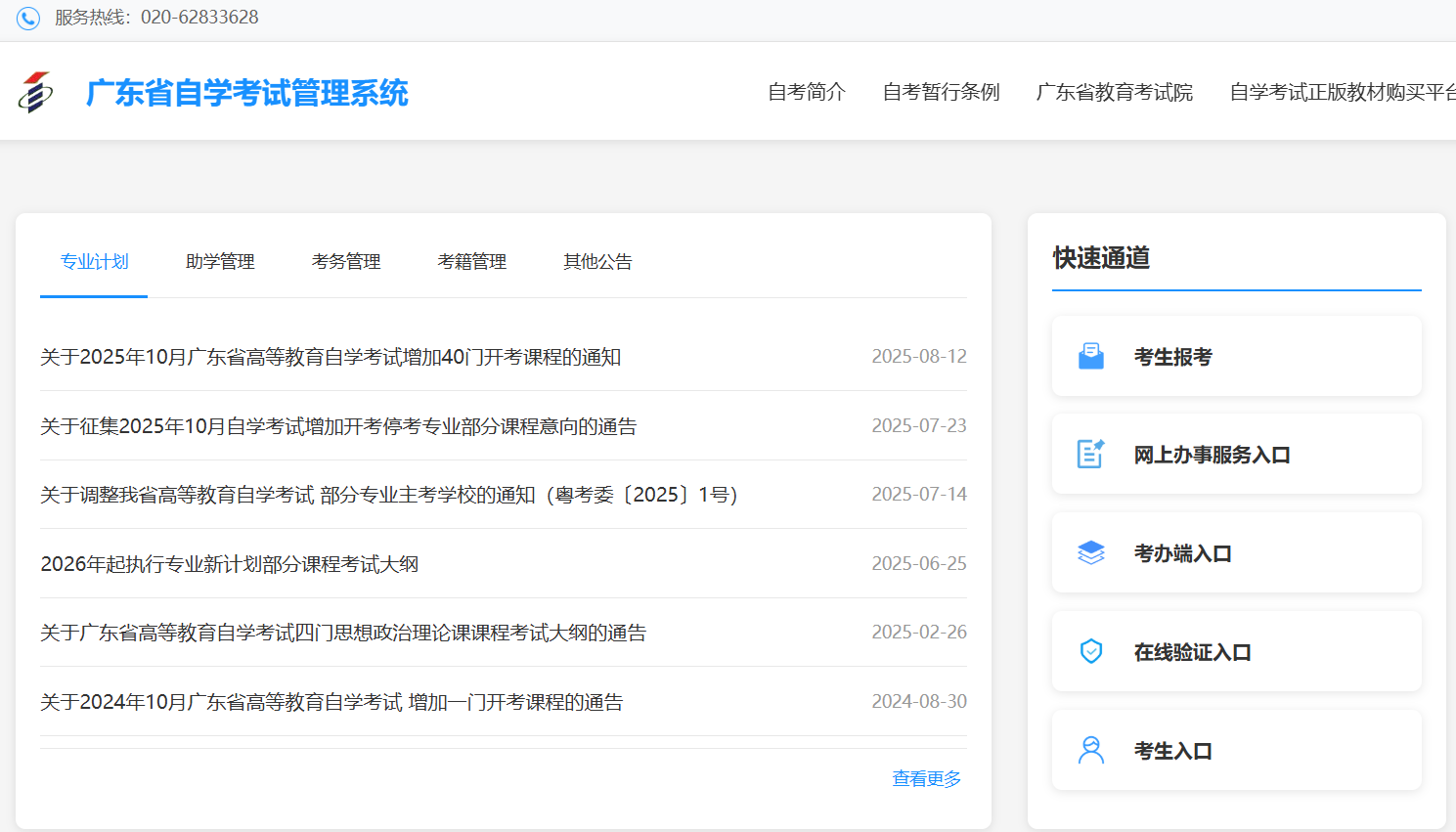Click the 考办端入口 stacked layers icon
Image resolution: width=1456 pixels, height=832 pixels.
pyautogui.click(x=1090, y=551)
